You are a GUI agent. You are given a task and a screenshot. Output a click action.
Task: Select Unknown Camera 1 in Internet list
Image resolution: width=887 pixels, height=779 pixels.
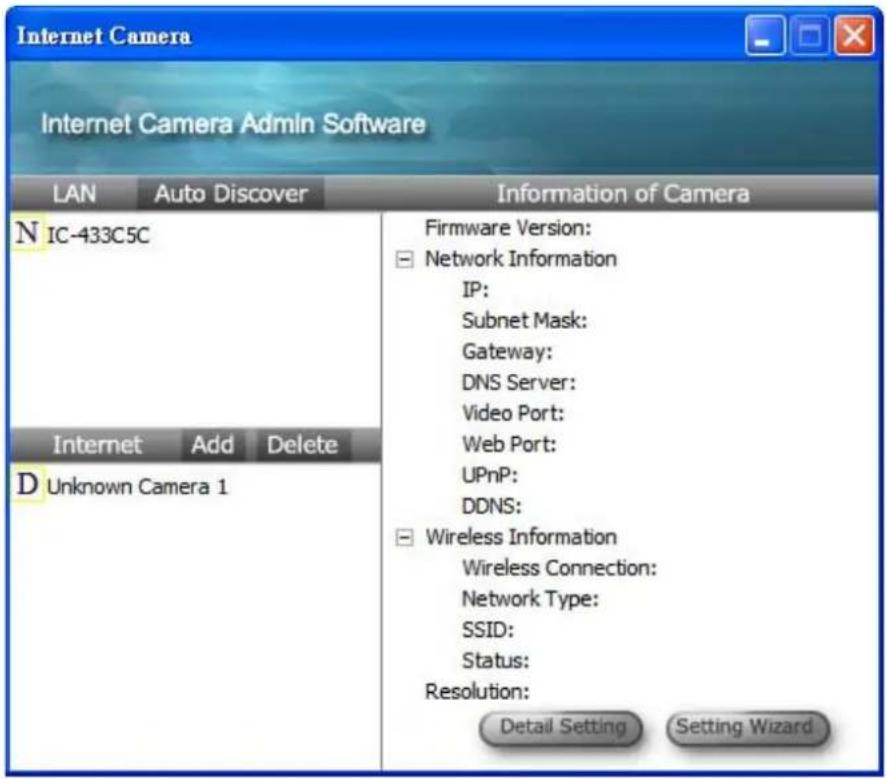click(x=137, y=487)
